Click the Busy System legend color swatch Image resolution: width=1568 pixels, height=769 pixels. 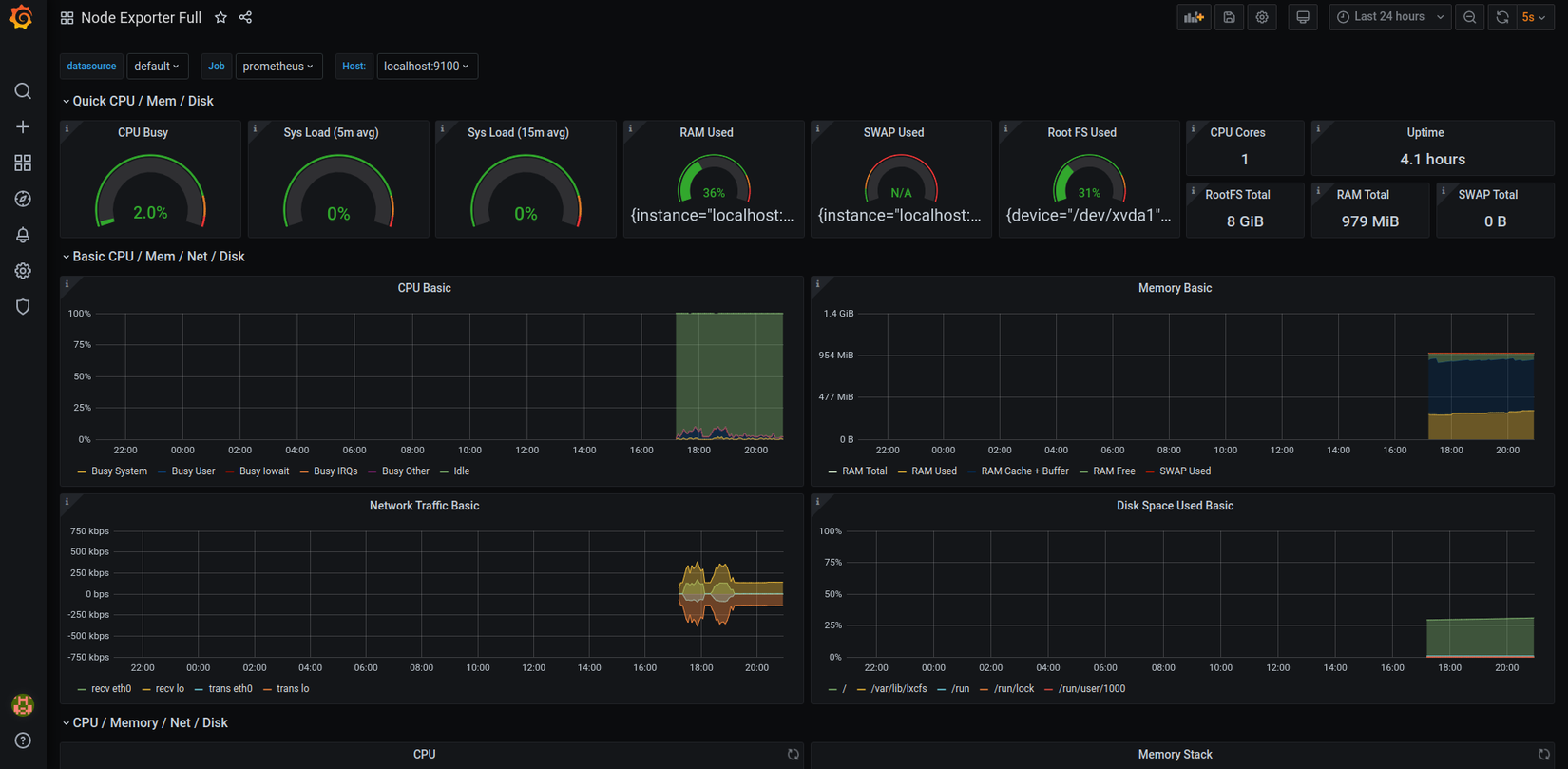pos(82,471)
